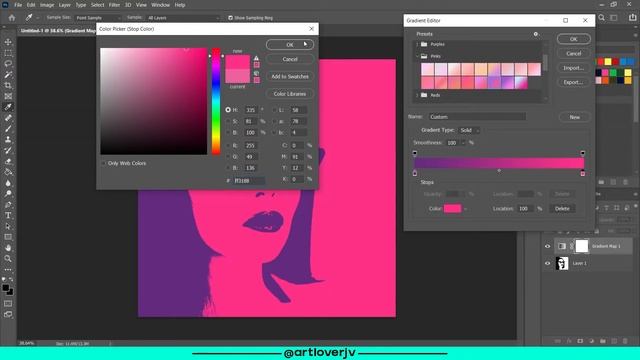
Task: Select the S (saturation) radio button
Action: pyautogui.click(x=228, y=121)
